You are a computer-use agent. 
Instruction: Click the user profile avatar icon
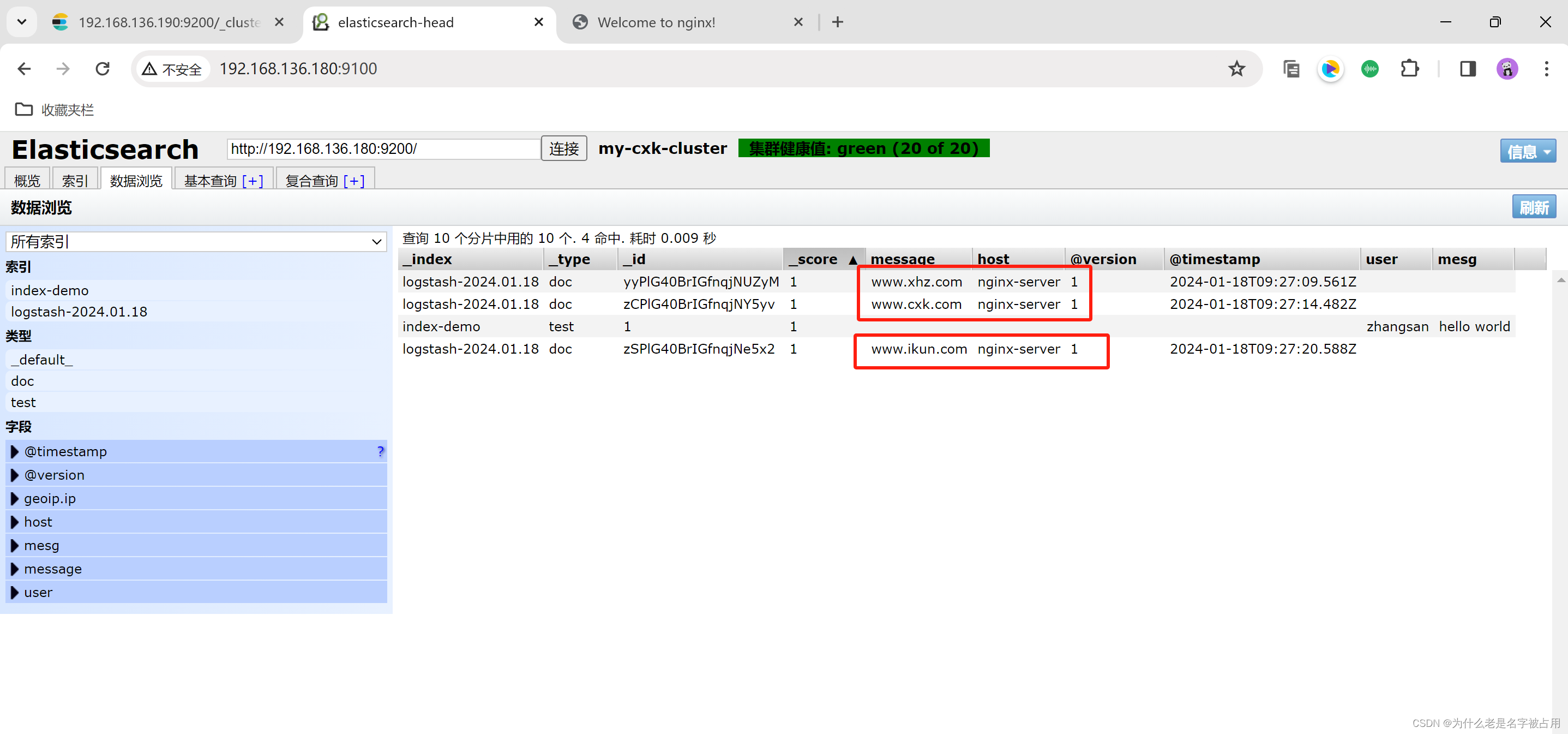coord(1506,69)
